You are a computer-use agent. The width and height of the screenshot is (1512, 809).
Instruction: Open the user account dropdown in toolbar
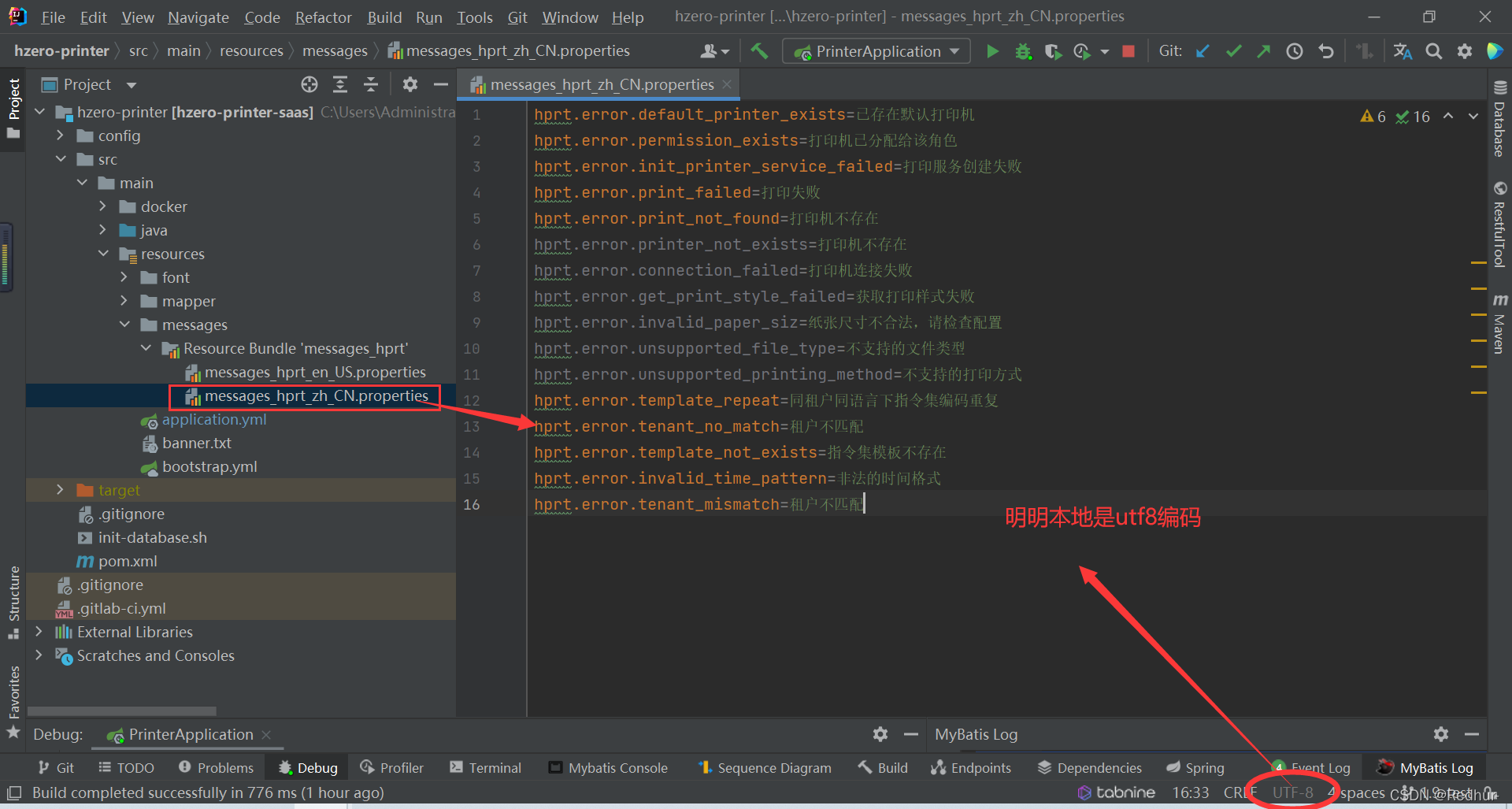click(714, 51)
